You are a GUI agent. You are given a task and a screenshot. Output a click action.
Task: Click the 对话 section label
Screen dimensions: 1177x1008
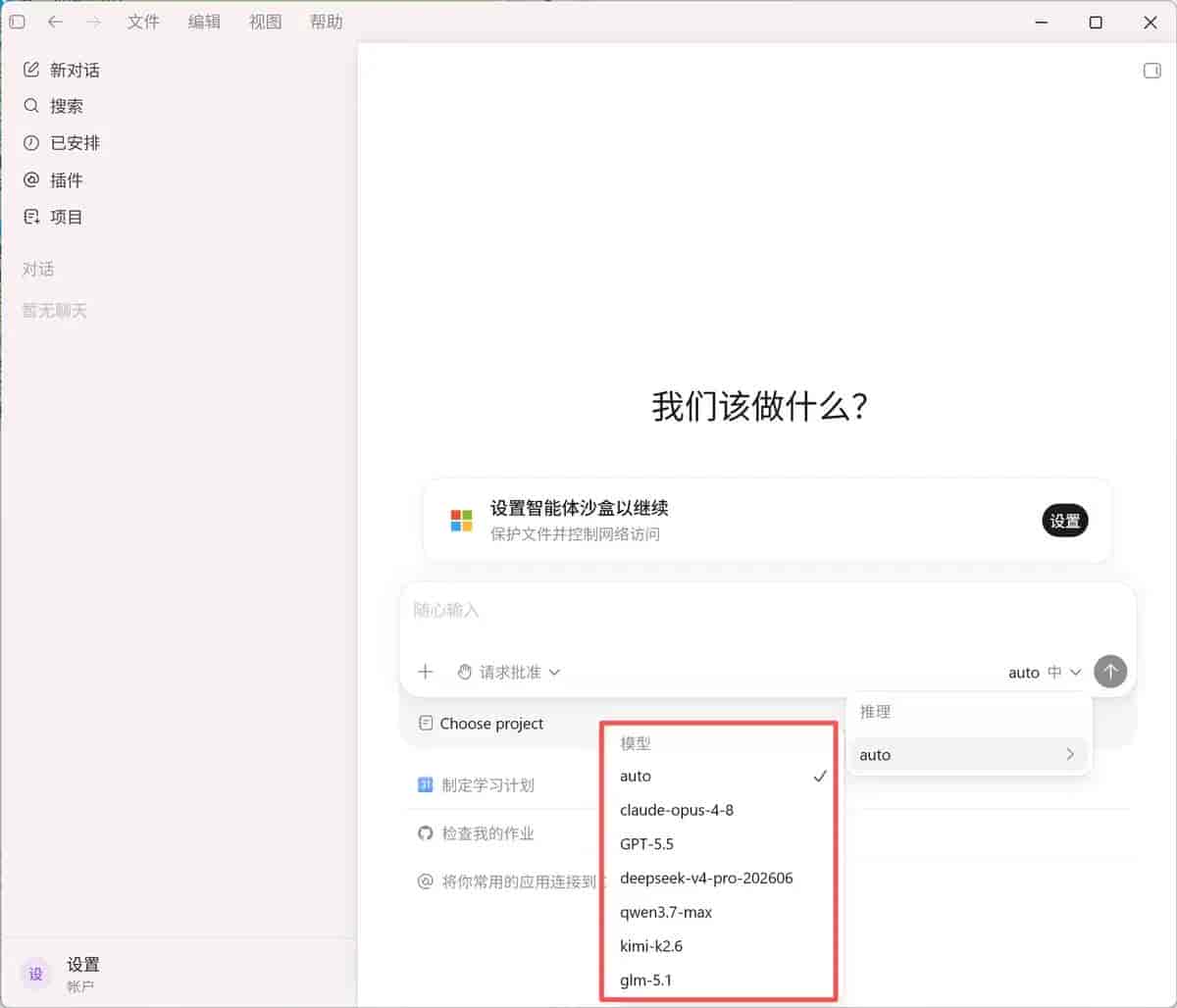tap(38, 269)
